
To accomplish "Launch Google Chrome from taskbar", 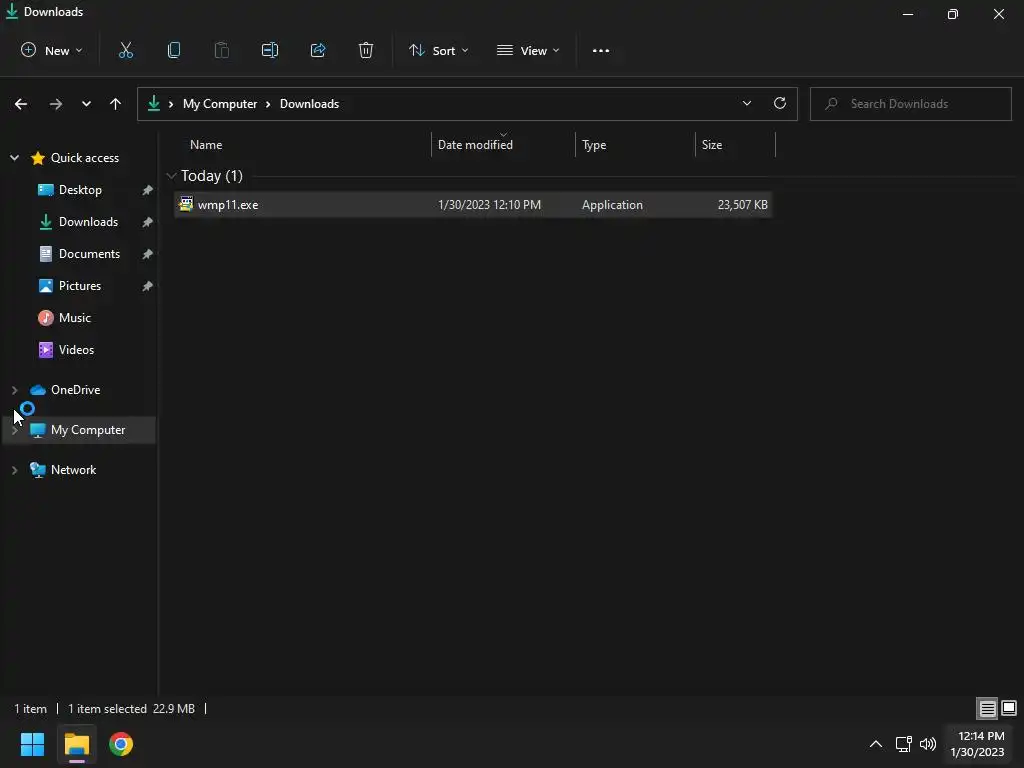I will point(121,744).
